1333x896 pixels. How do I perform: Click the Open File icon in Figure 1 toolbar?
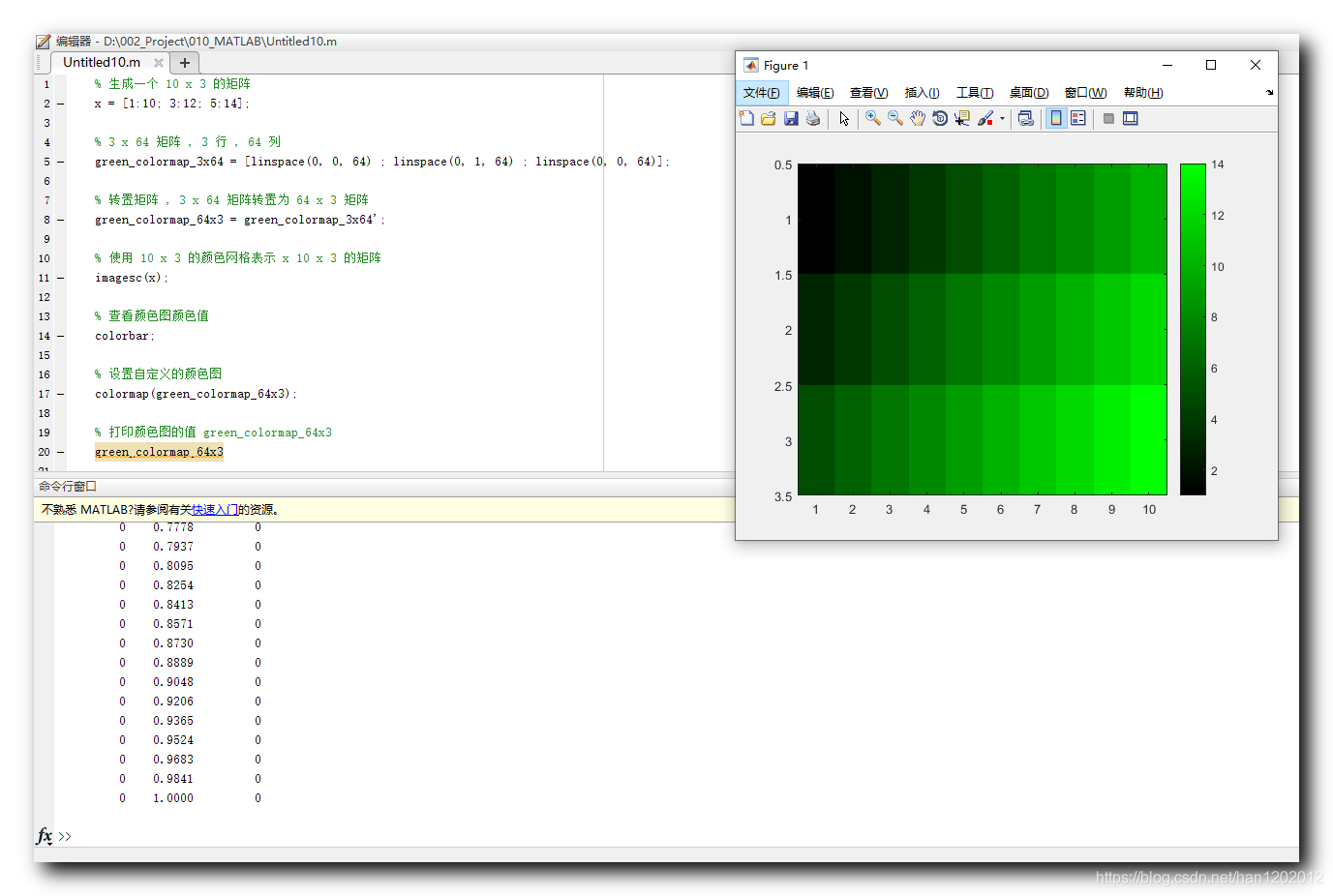(x=769, y=118)
